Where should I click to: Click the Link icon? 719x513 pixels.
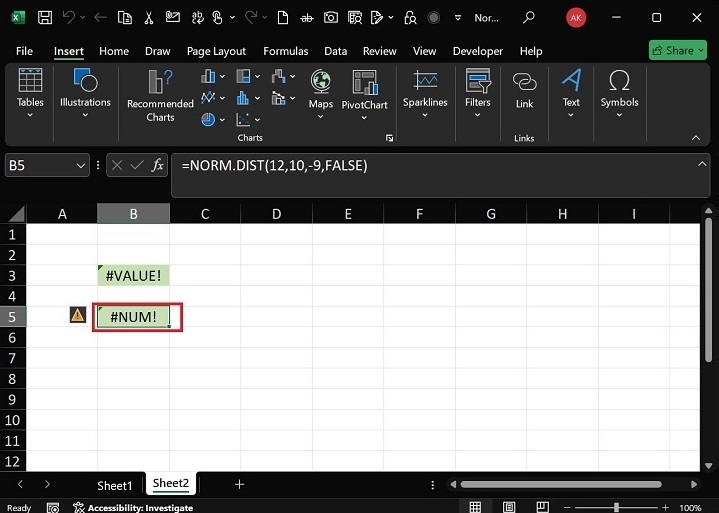[524, 90]
